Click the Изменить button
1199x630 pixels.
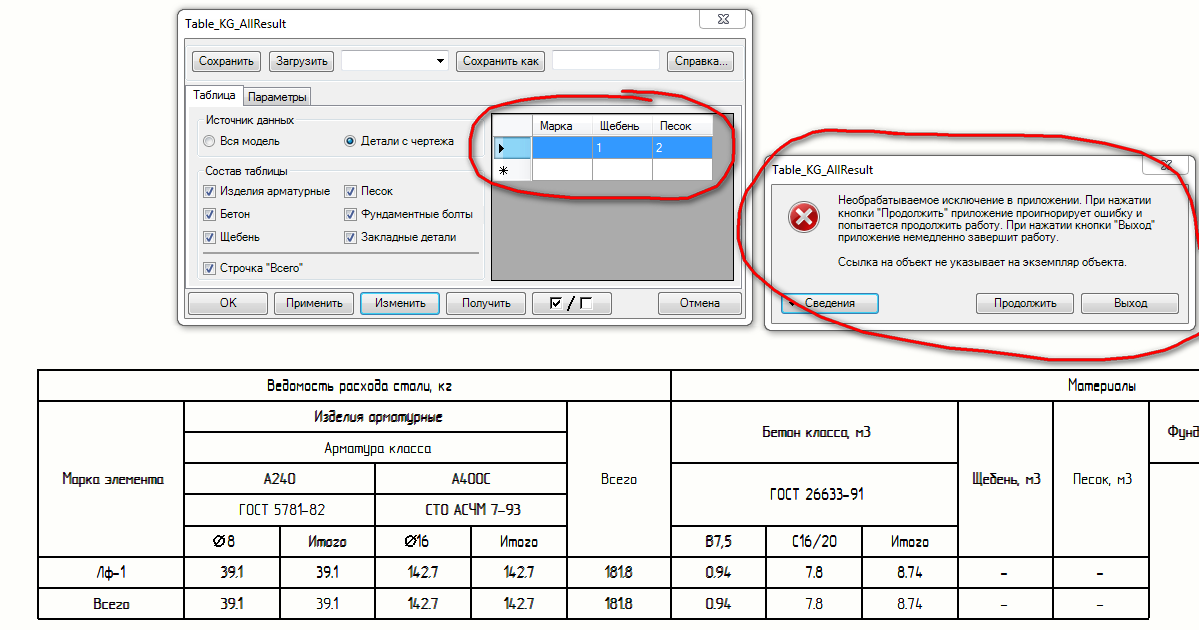400,304
